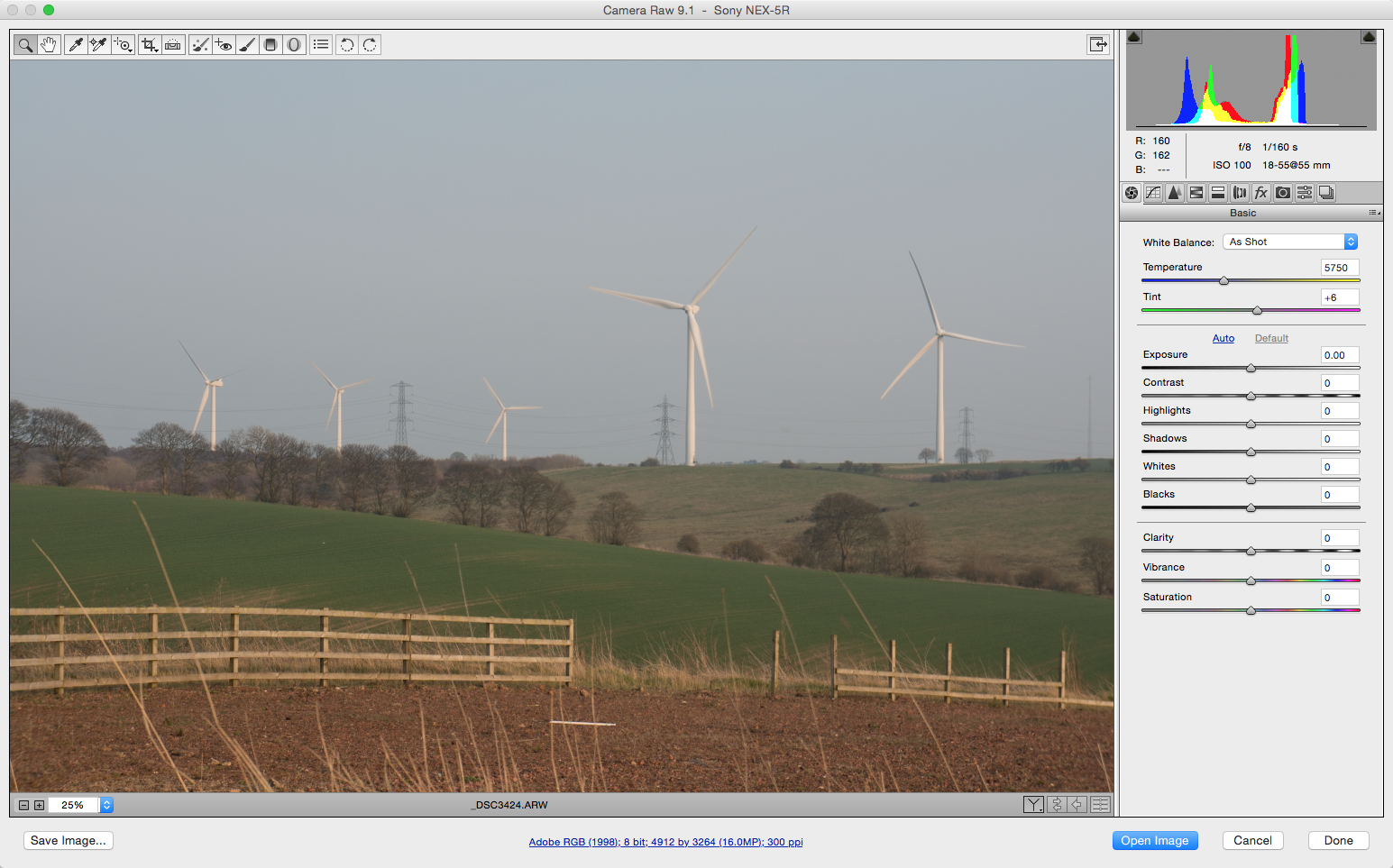Switch to the HSL / Grayscale tab
The image size is (1393, 868).
coord(1196,193)
